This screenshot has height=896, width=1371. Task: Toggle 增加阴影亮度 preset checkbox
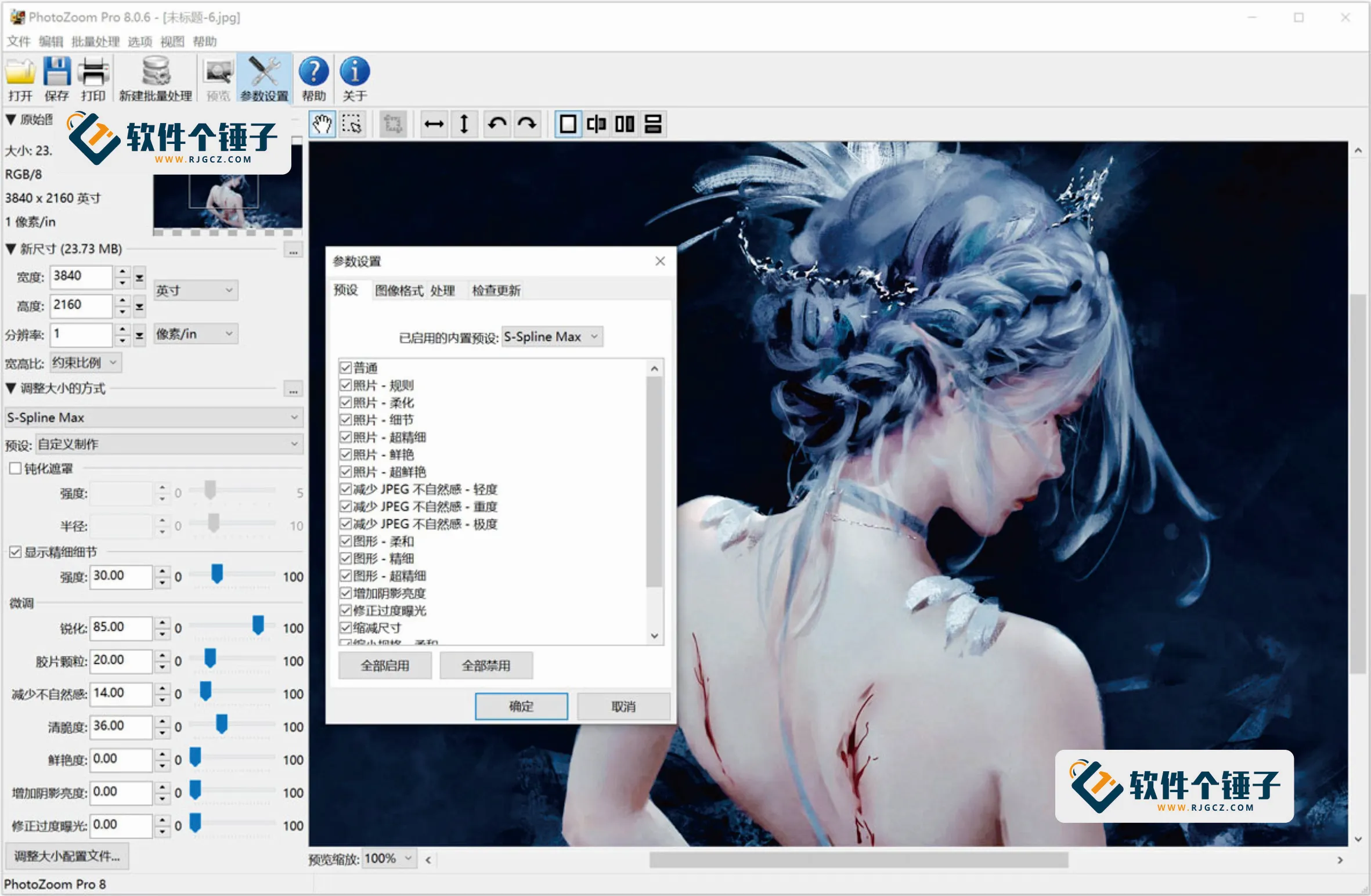(346, 592)
